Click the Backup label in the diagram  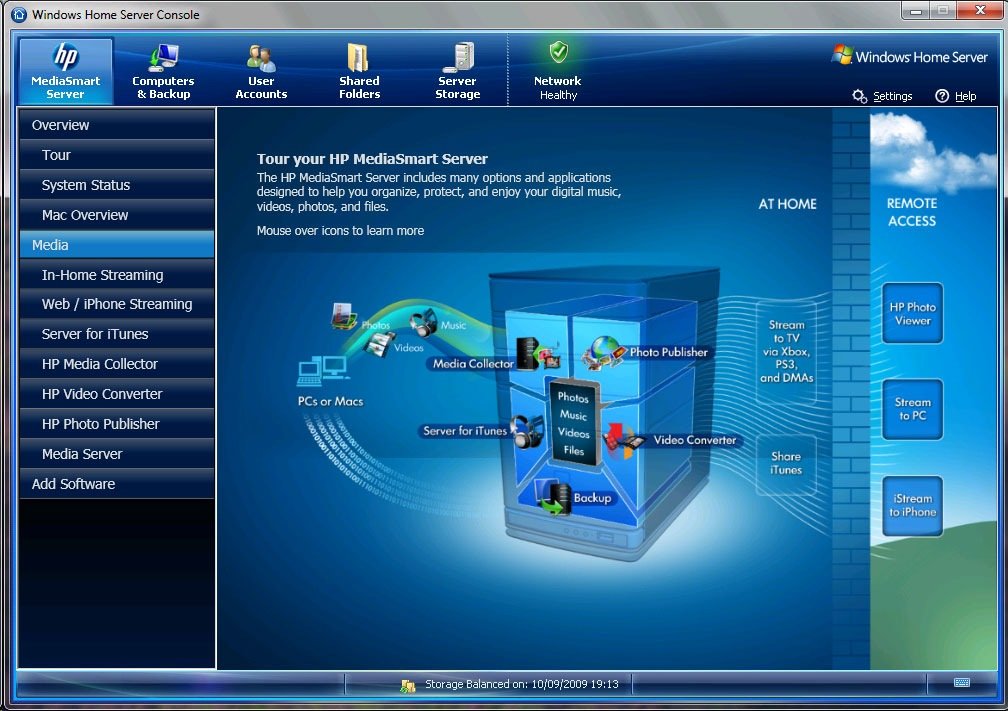(592, 498)
